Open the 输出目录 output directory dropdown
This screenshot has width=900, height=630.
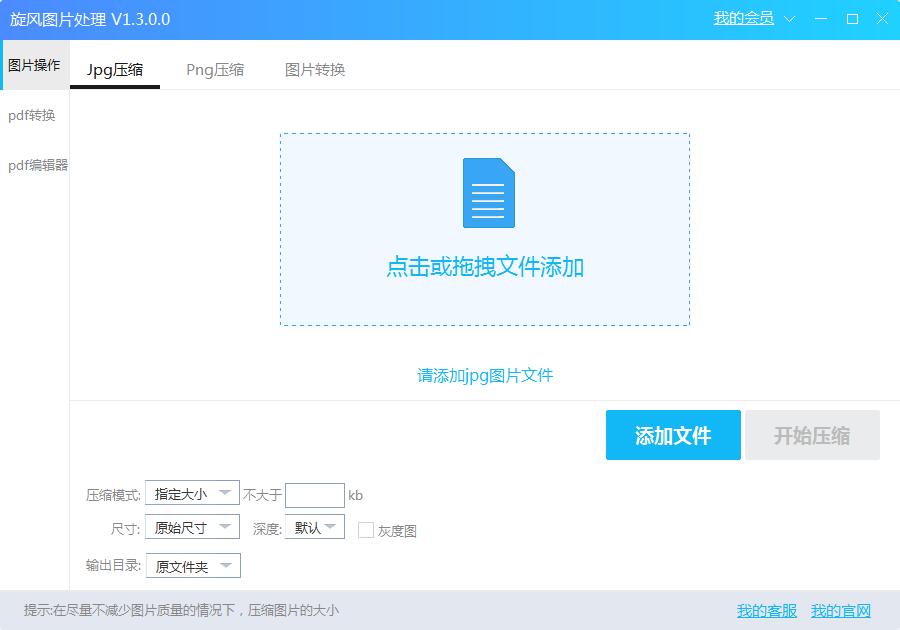(192, 565)
